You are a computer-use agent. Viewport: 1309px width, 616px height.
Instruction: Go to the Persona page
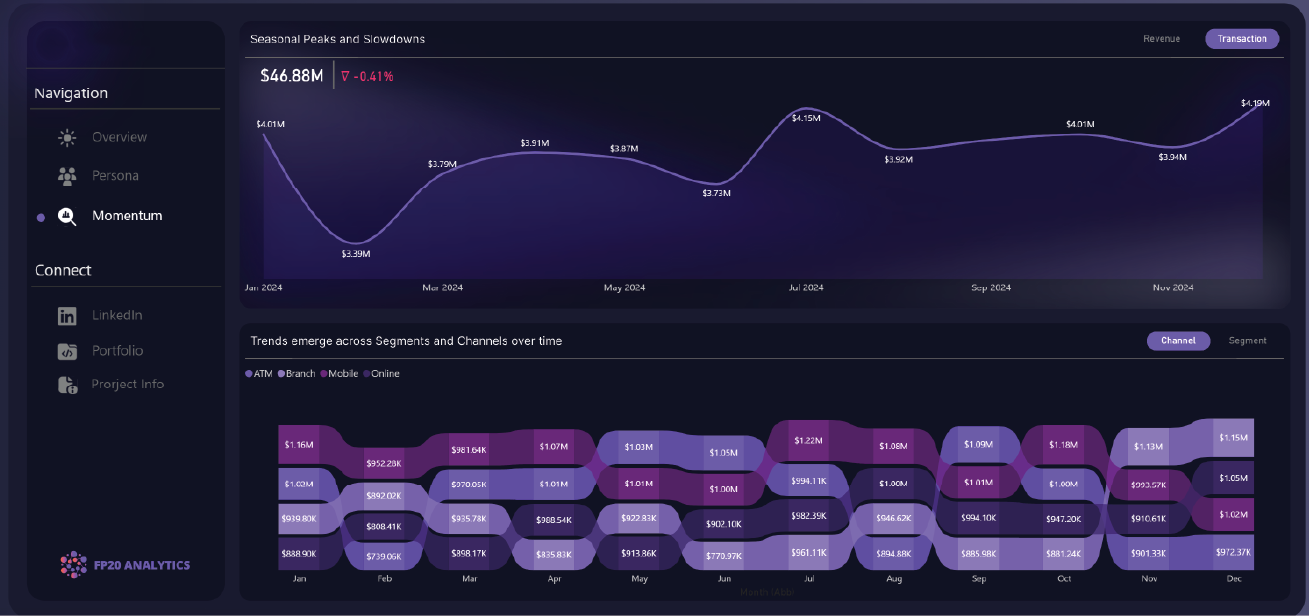click(x=115, y=176)
